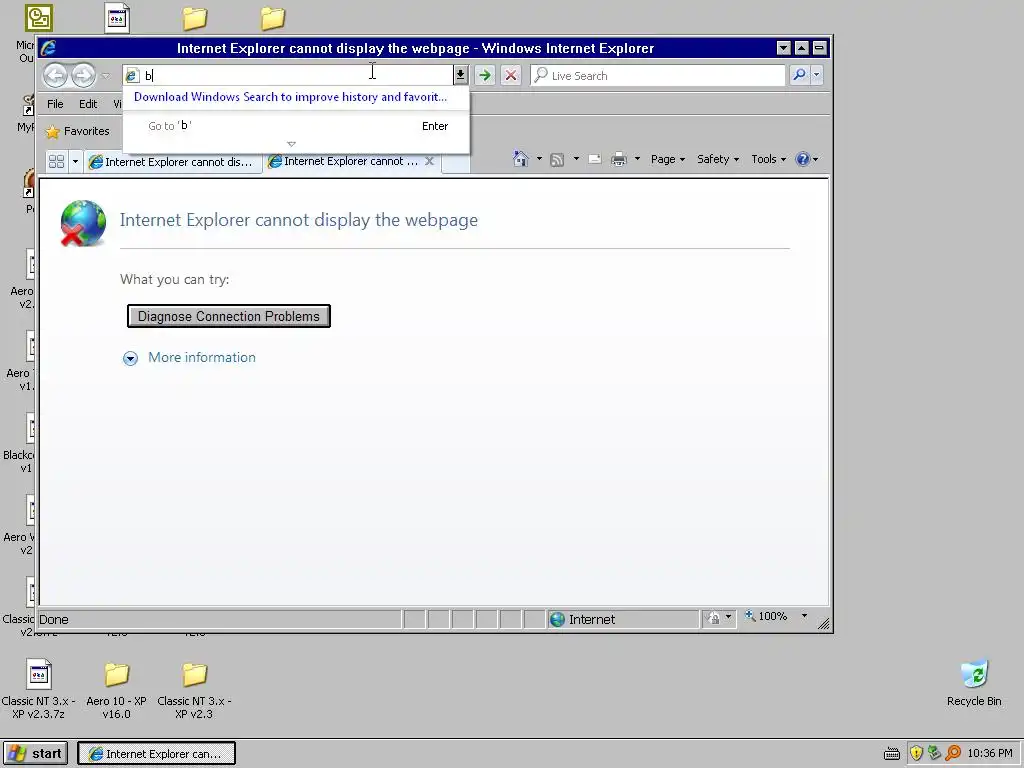Close the active tab with its X
The width and height of the screenshot is (1024, 768).
(429, 161)
